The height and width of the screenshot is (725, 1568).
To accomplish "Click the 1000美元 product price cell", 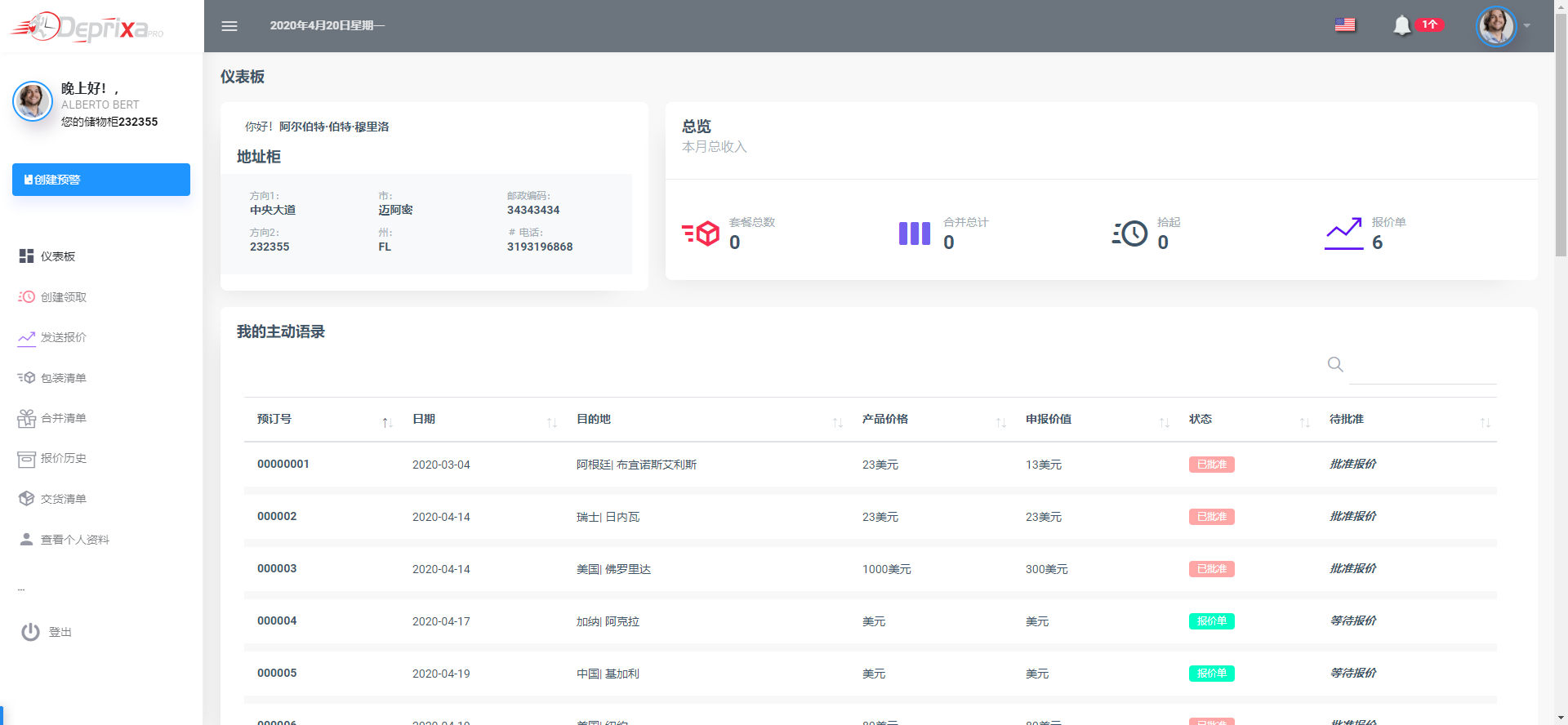I will point(887,569).
